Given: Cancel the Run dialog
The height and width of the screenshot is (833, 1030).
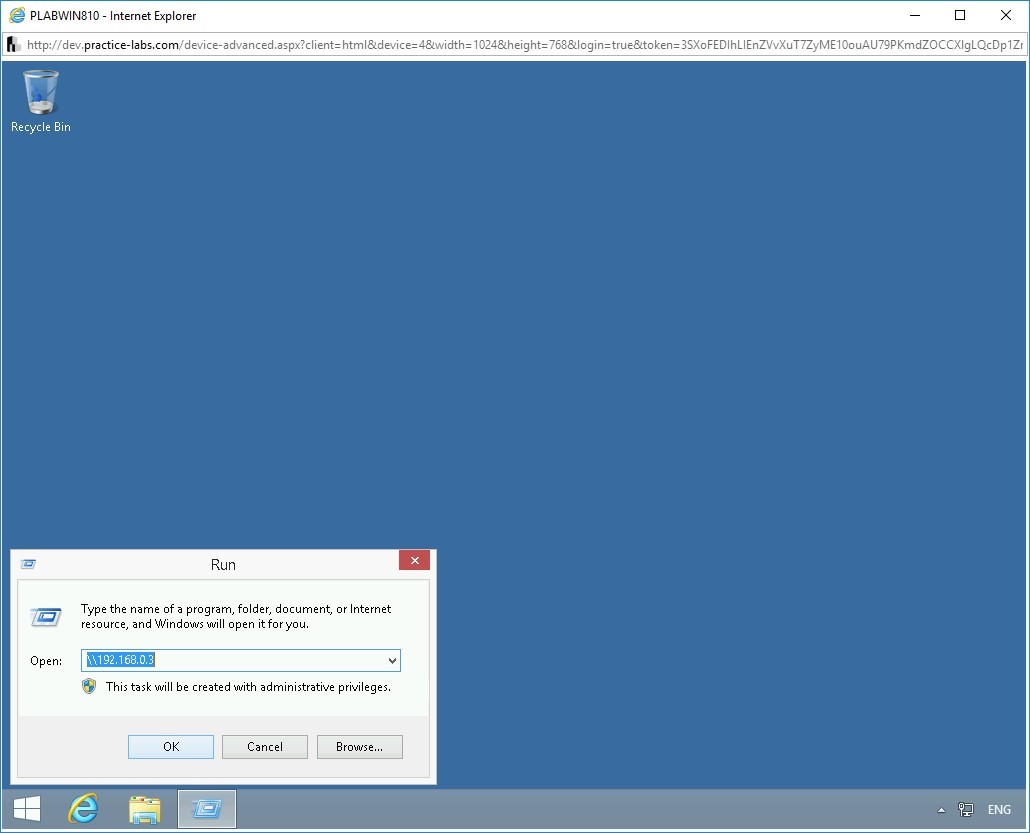Looking at the screenshot, I should point(264,747).
